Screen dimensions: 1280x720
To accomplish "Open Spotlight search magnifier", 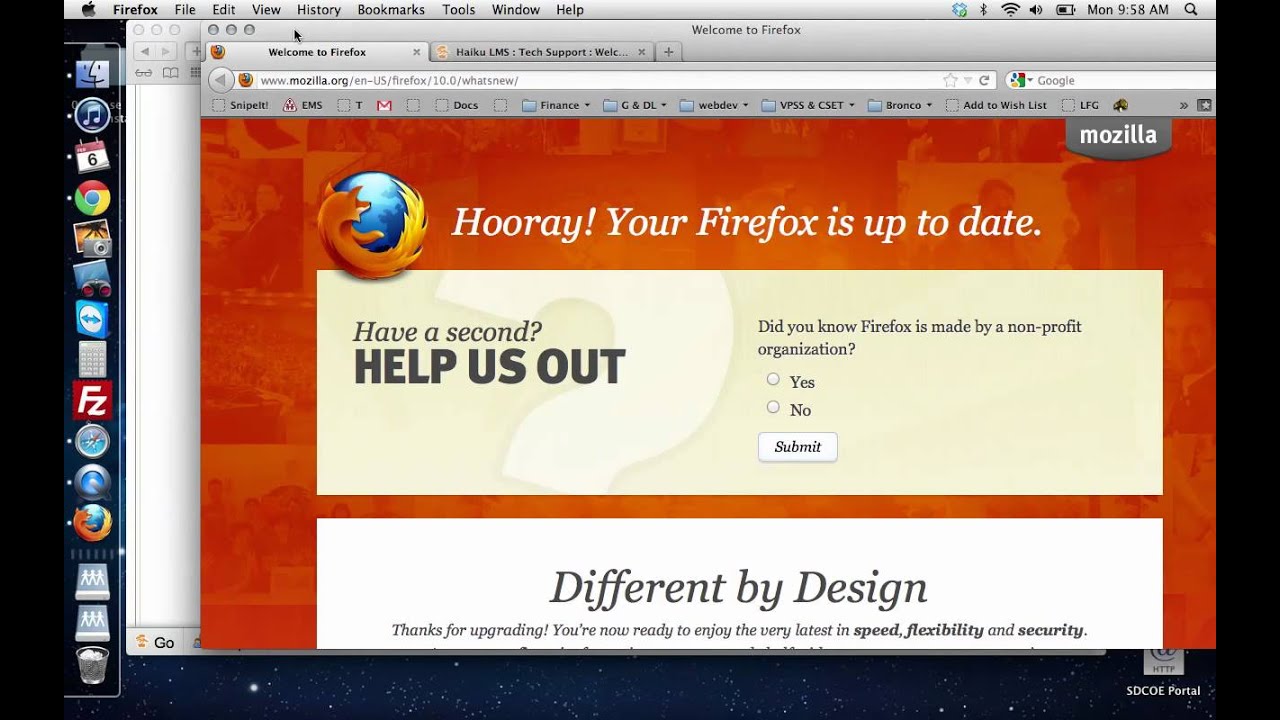I will click(x=1191, y=9).
